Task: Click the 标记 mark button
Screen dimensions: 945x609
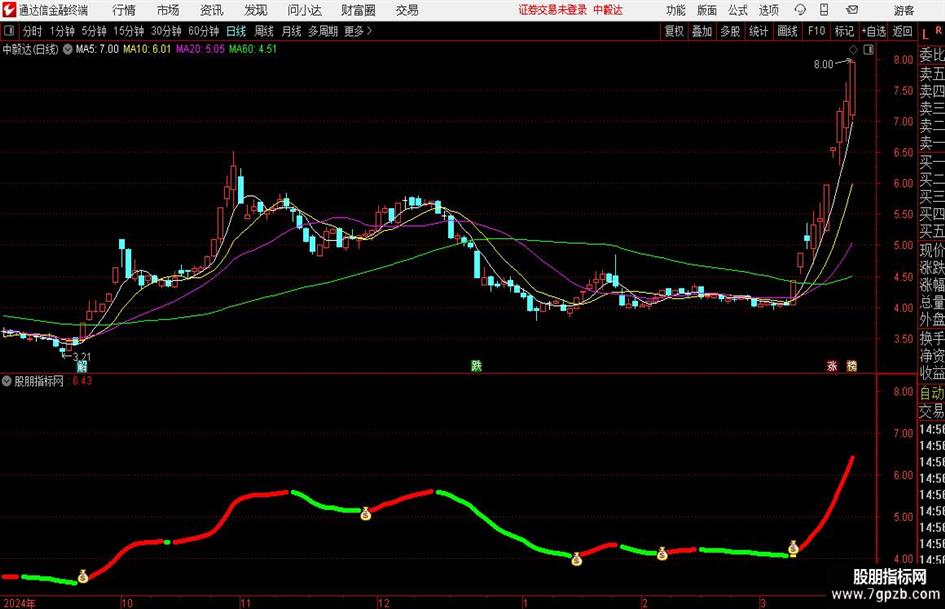Action: coord(844,31)
